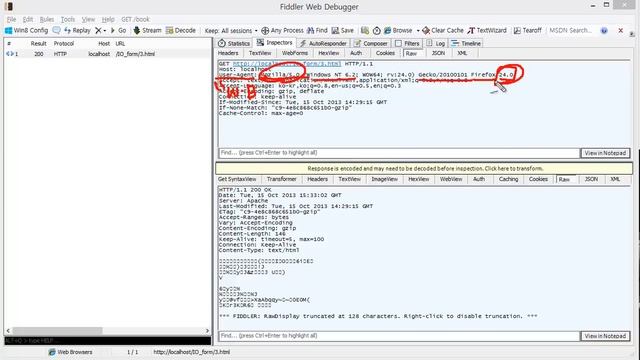The height and width of the screenshot is (360, 640).
Task: Click Web Browsers status bar filter
Action: 71,352
